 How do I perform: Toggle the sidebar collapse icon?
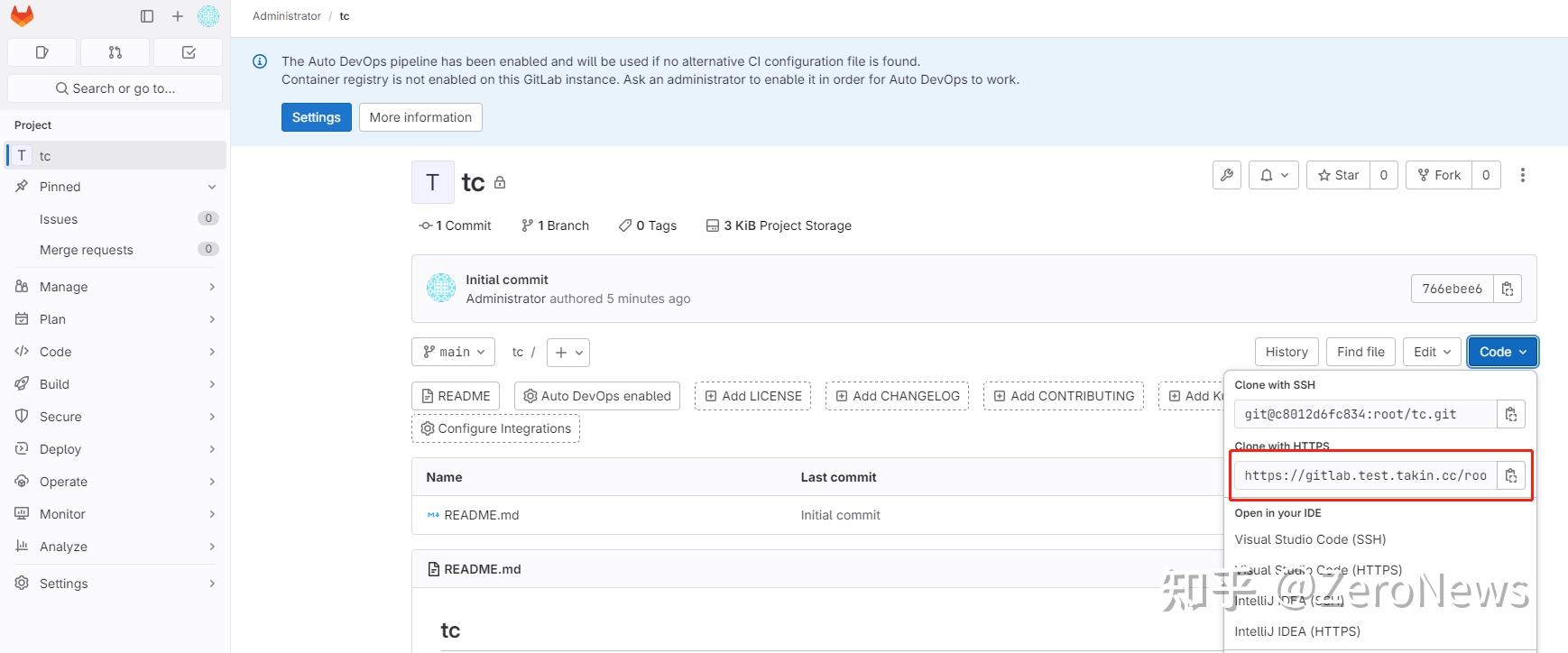[147, 16]
